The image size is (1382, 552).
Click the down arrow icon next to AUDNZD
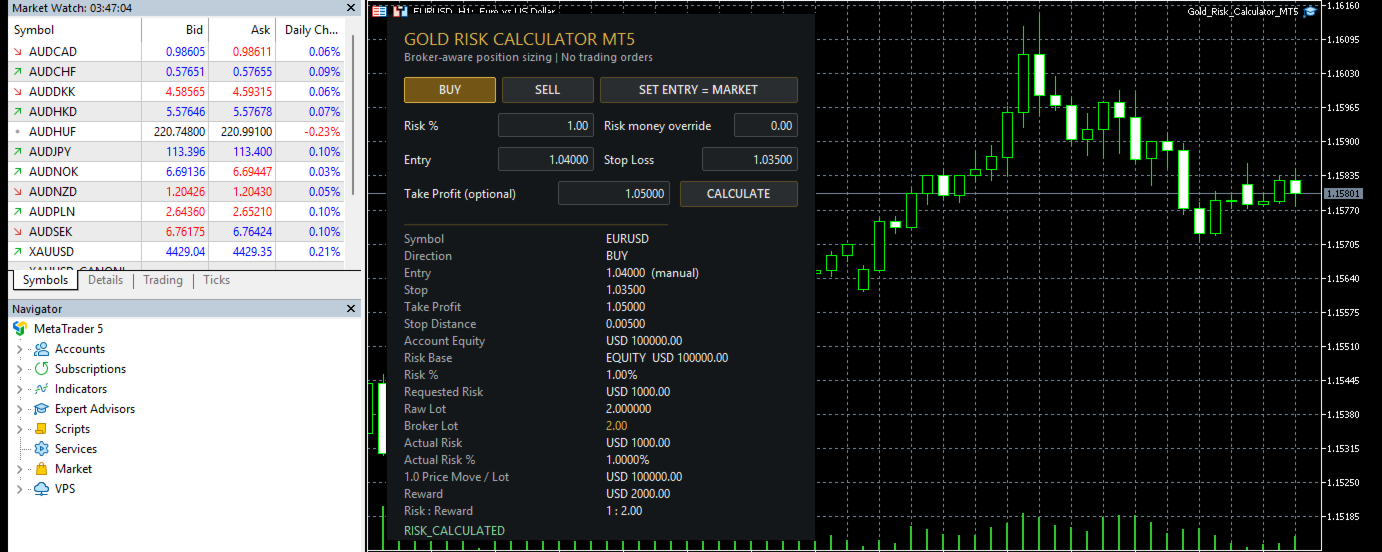pos(18,192)
